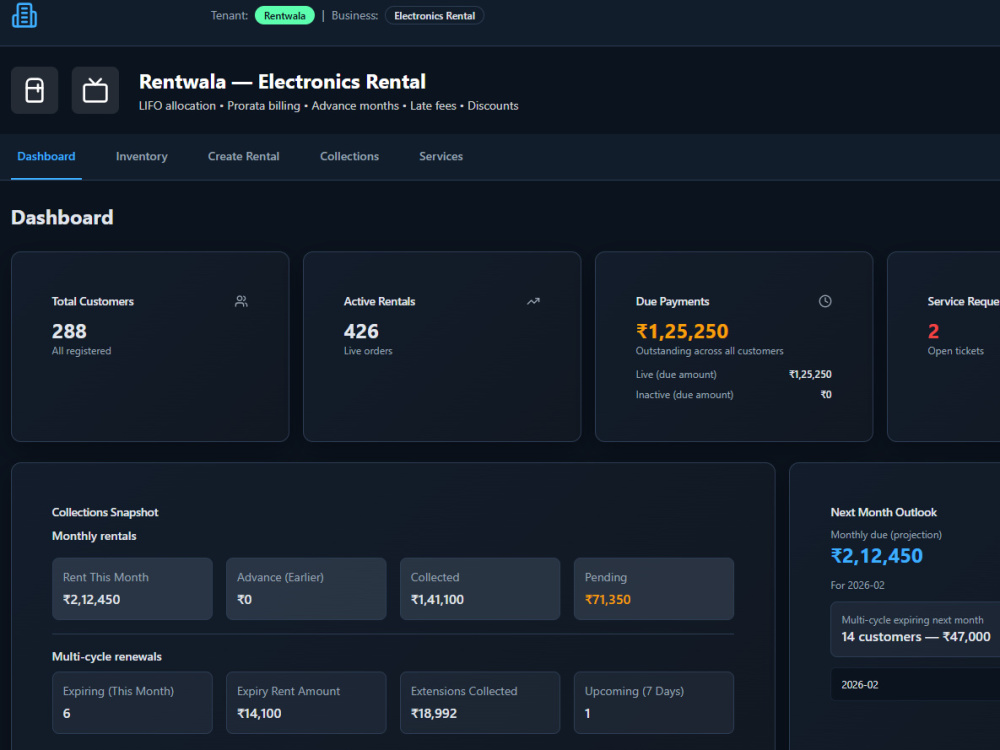Viewport: 1000px width, 750px height.
Task: Open the Active Rentals card
Action: tap(442, 346)
